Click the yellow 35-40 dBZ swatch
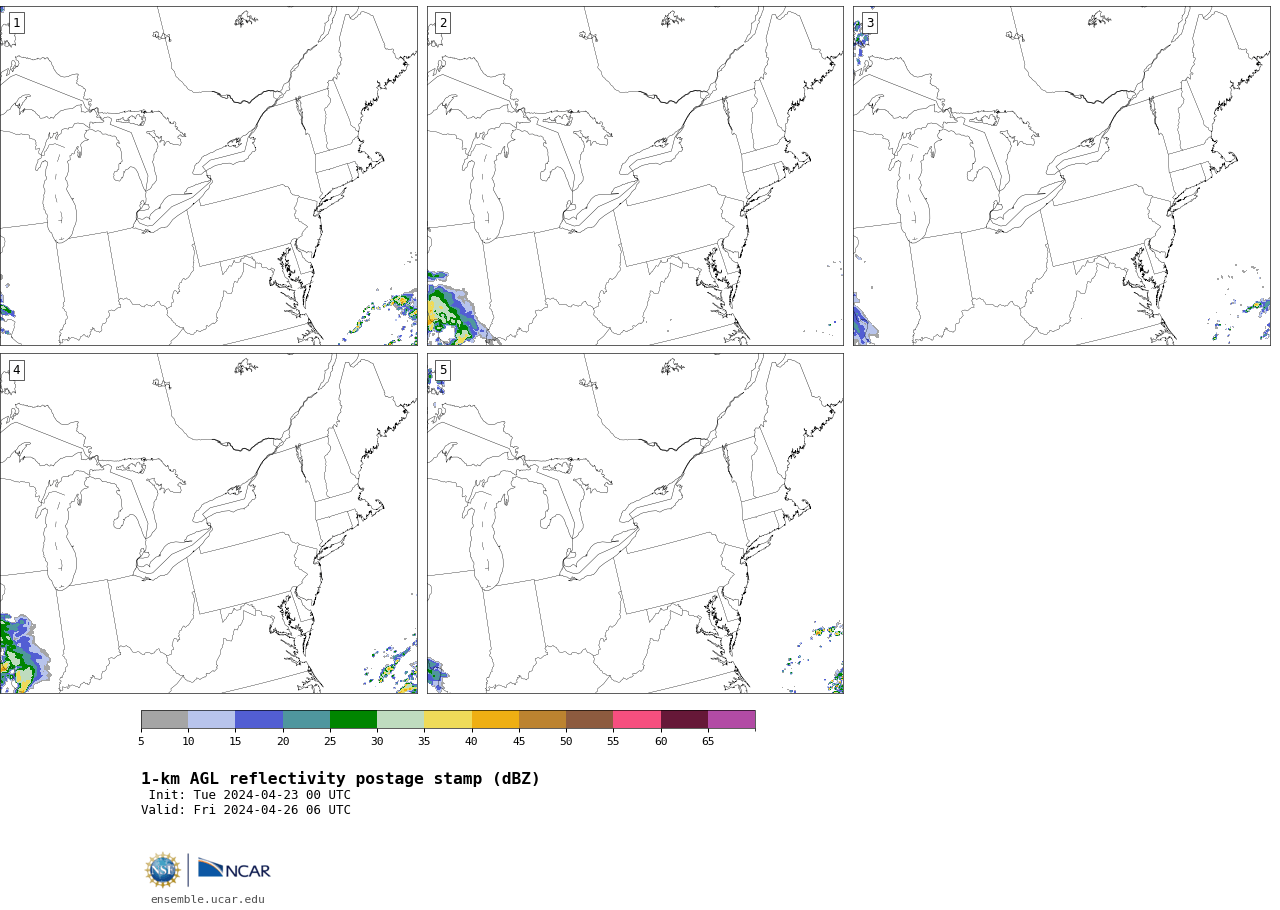The height and width of the screenshot is (910, 1280). (x=448, y=720)
